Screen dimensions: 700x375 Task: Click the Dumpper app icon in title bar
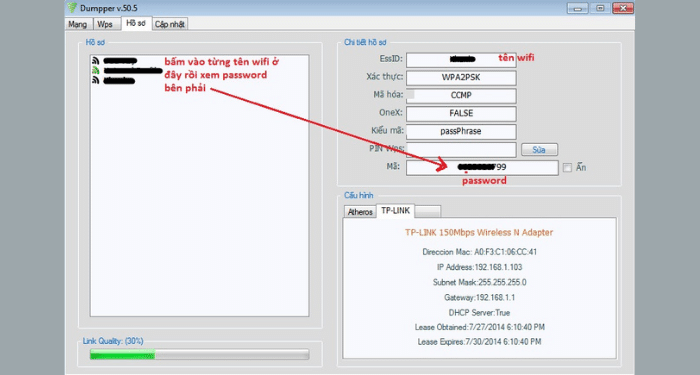[x=72, y=8]
